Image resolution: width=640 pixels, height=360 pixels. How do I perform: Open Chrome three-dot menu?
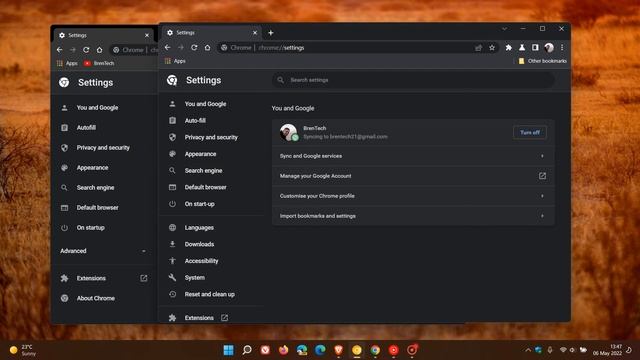pyautogui.click(x=562, y=48)
